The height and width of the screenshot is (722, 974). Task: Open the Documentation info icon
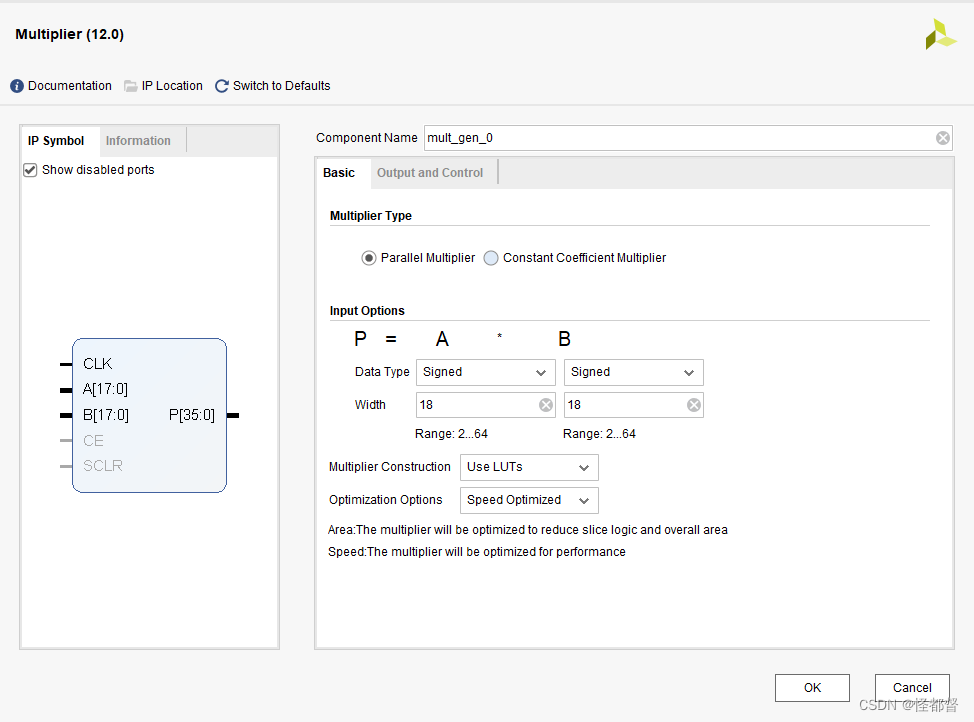tap(17, 86)
